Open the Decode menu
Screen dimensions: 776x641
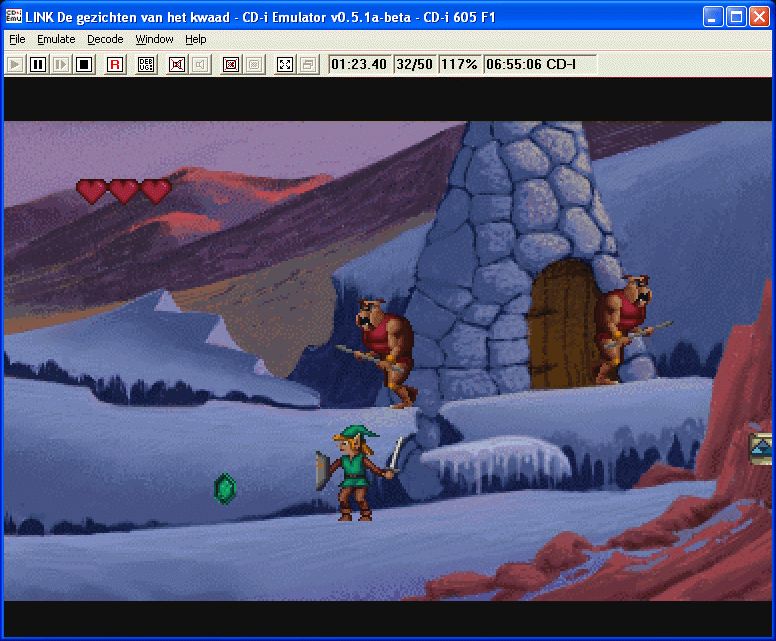tap(105, 39)
